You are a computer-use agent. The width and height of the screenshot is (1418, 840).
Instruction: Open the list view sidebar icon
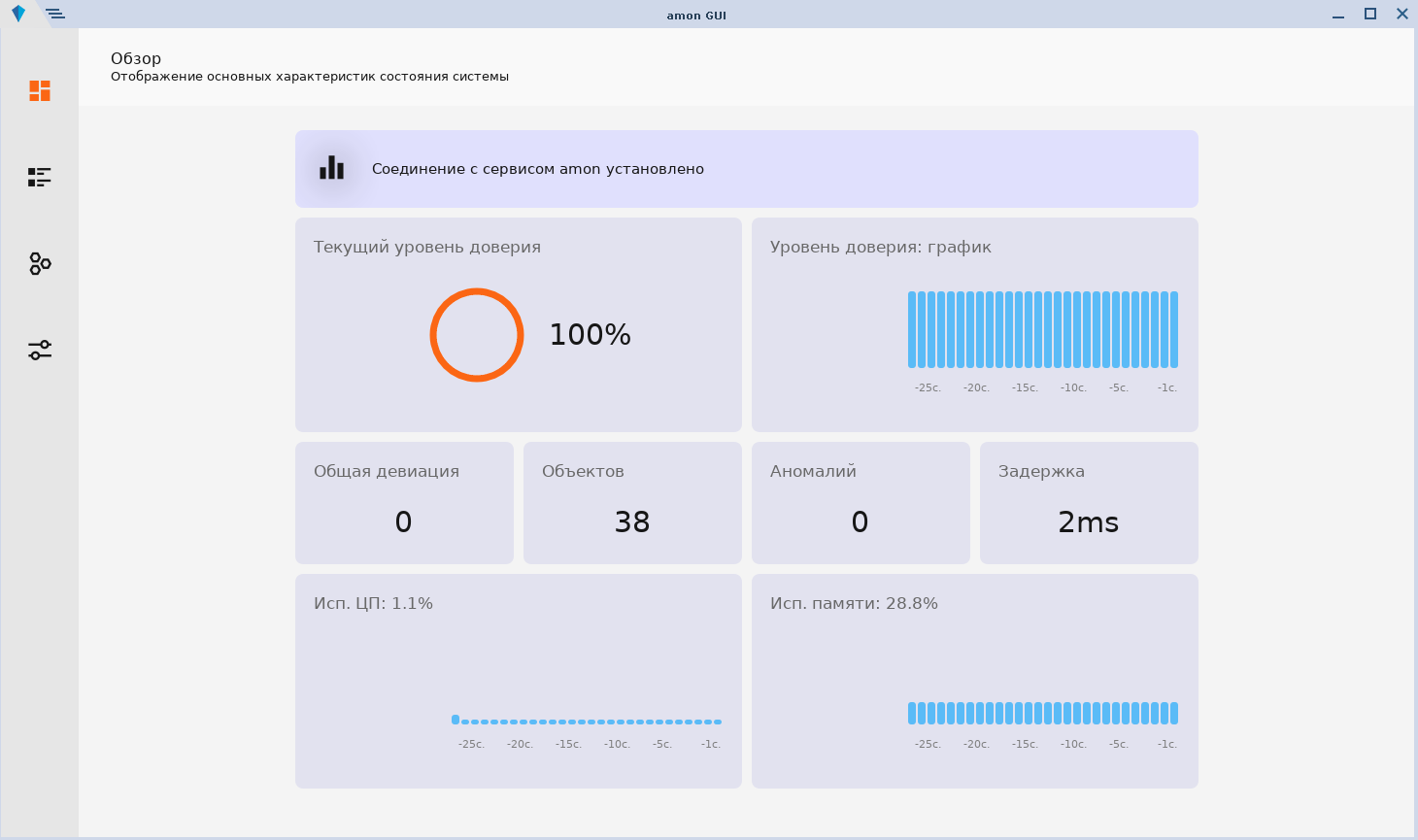pos(40,177)
